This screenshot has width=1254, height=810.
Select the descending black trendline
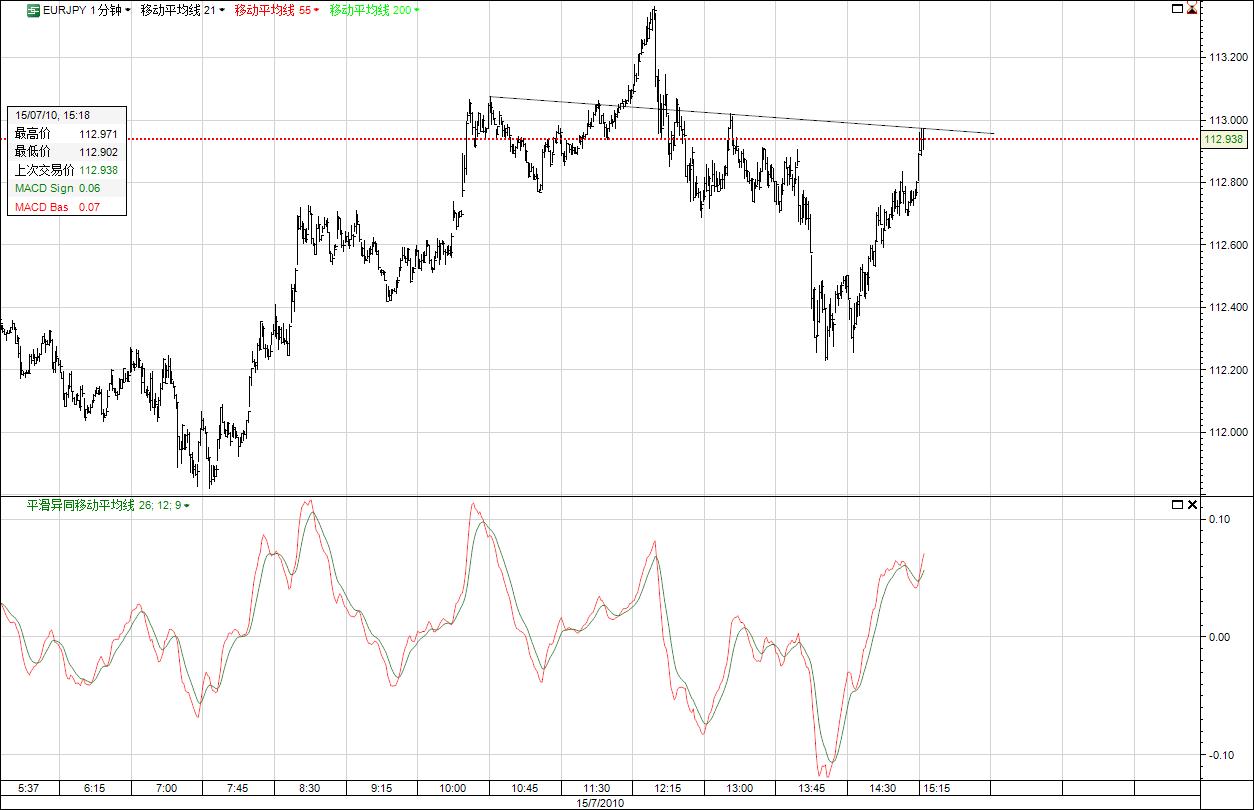point(741,115)
